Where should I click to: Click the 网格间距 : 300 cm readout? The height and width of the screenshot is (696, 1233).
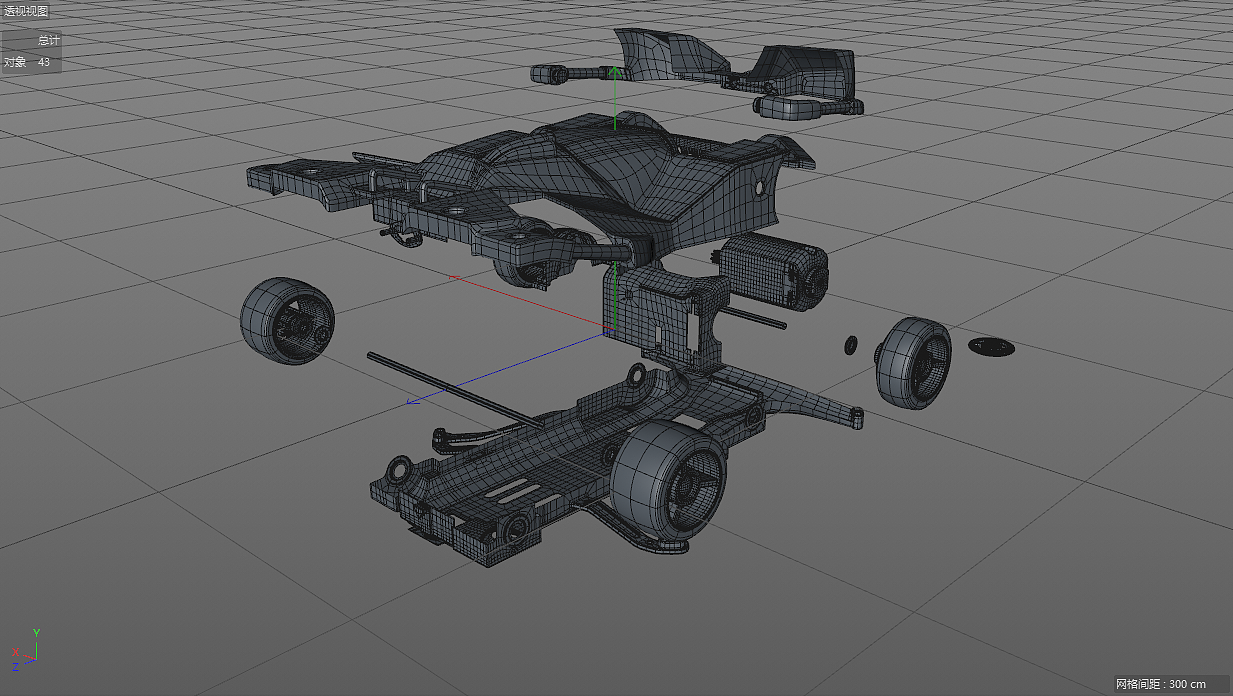click(x=1161, y=684)
